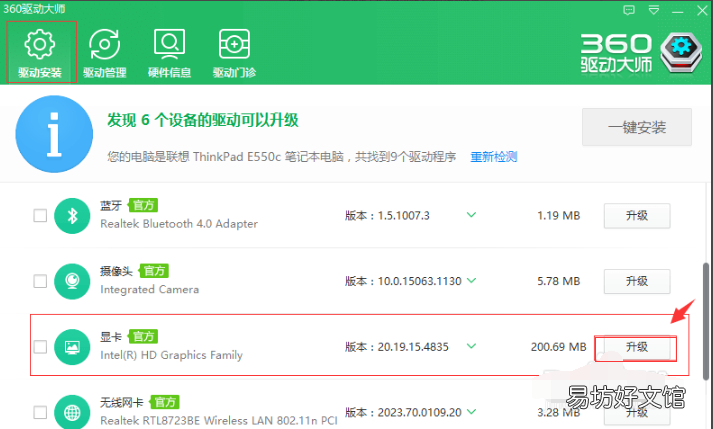Expand version dropdown for 10.0.15063.1130
The width and height of the screenshot is (713, 429).
point(472,280)
